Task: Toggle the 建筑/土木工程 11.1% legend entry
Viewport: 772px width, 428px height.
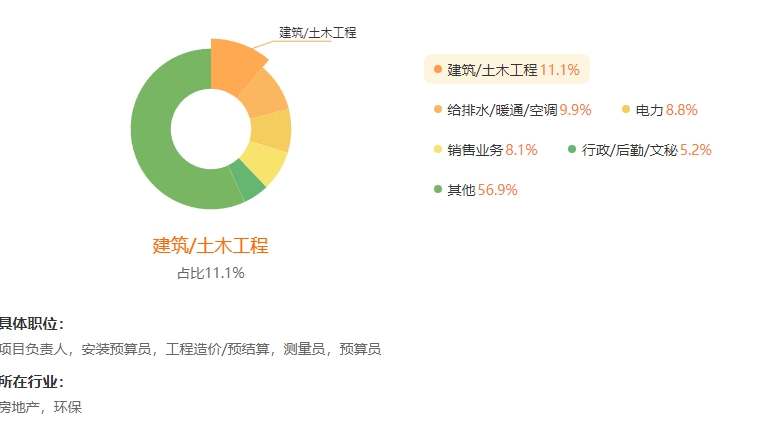Action: pyautogui.click(x=507, y=69)
